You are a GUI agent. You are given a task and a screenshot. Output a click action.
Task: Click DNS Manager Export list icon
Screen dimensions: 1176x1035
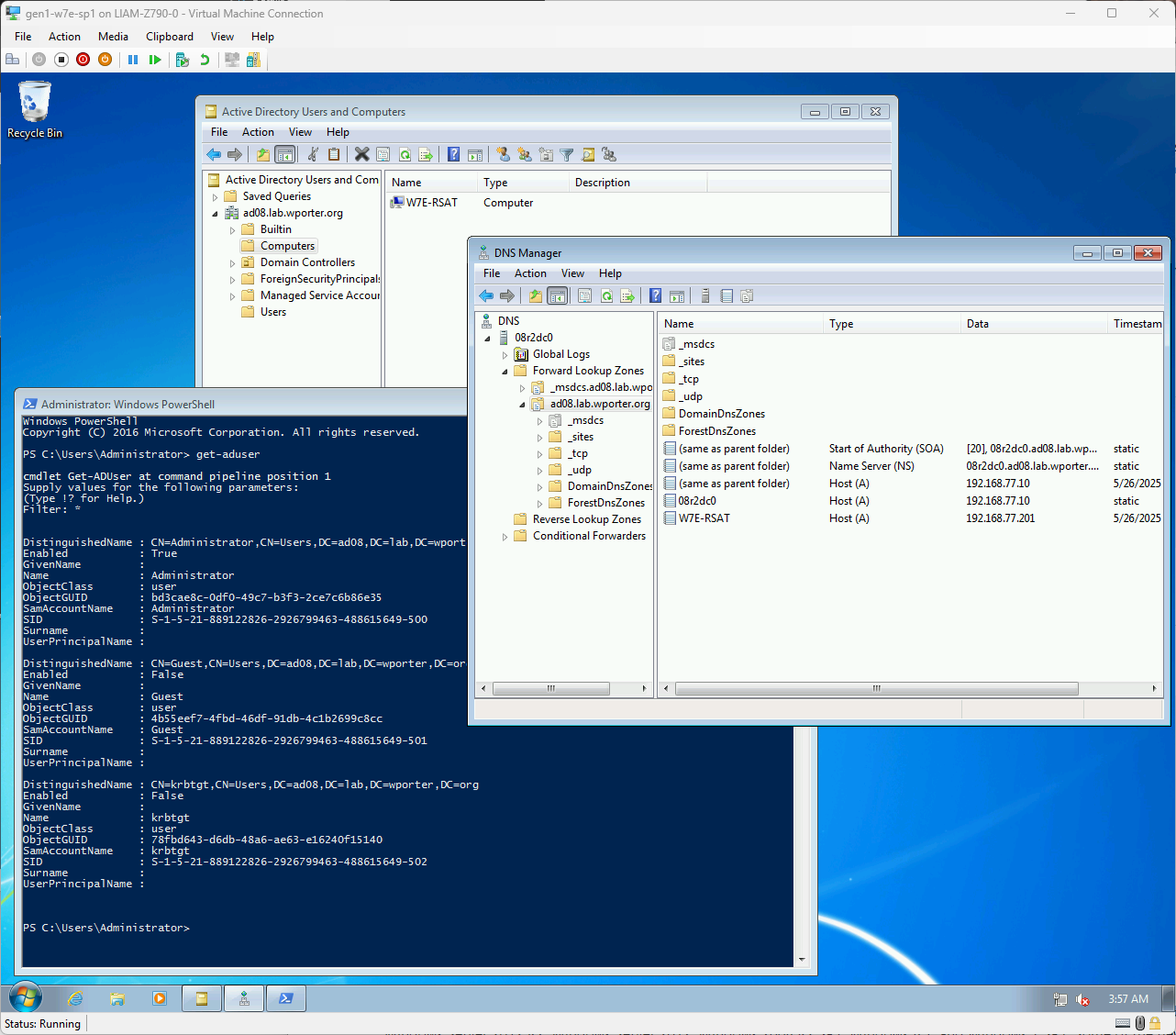point(627,295)
